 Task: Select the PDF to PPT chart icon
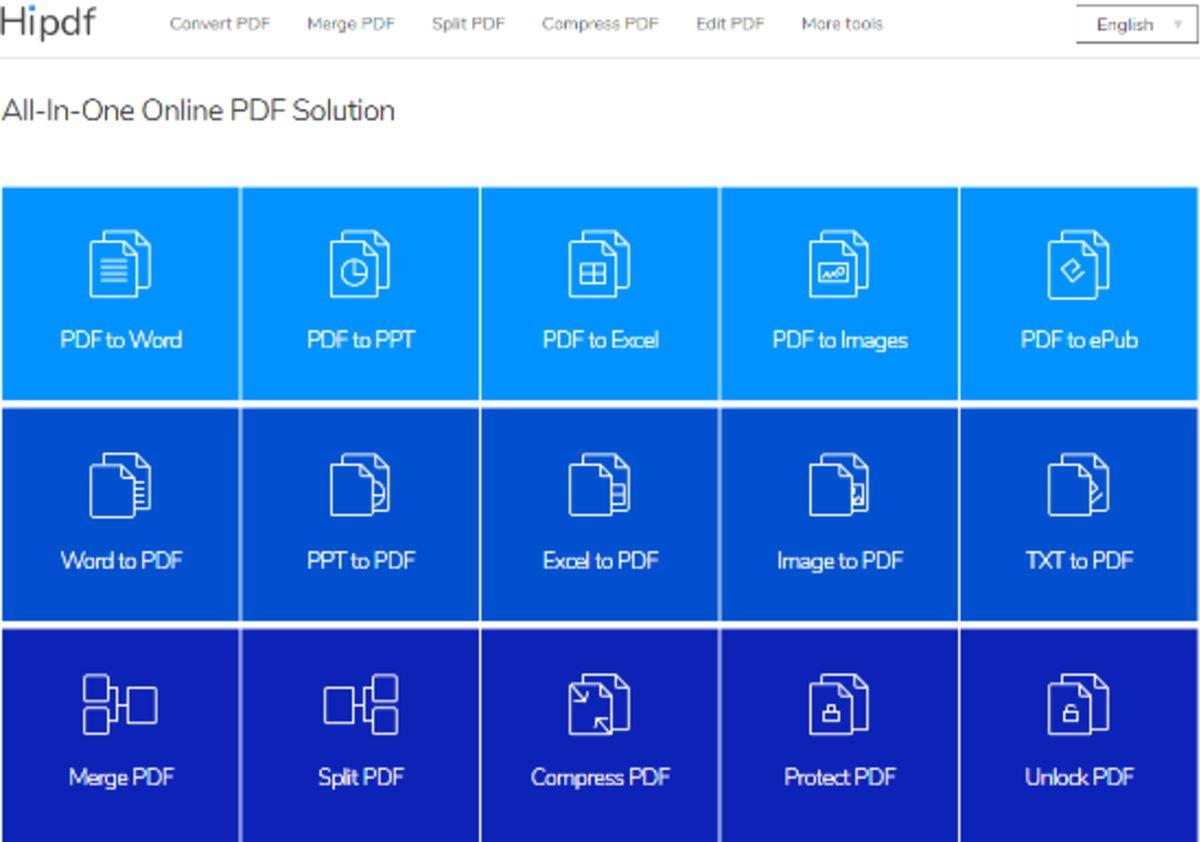click(359, 264)
